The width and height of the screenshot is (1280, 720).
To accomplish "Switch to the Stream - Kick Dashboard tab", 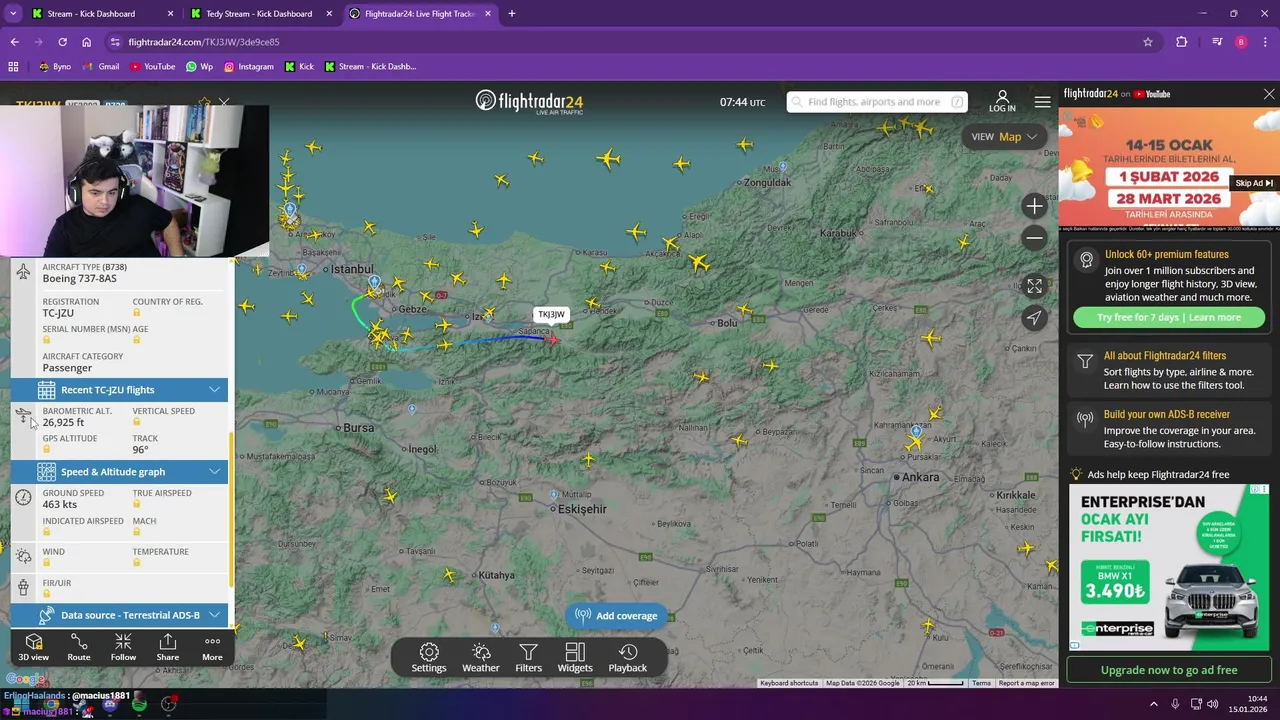I will coord(100,14).
